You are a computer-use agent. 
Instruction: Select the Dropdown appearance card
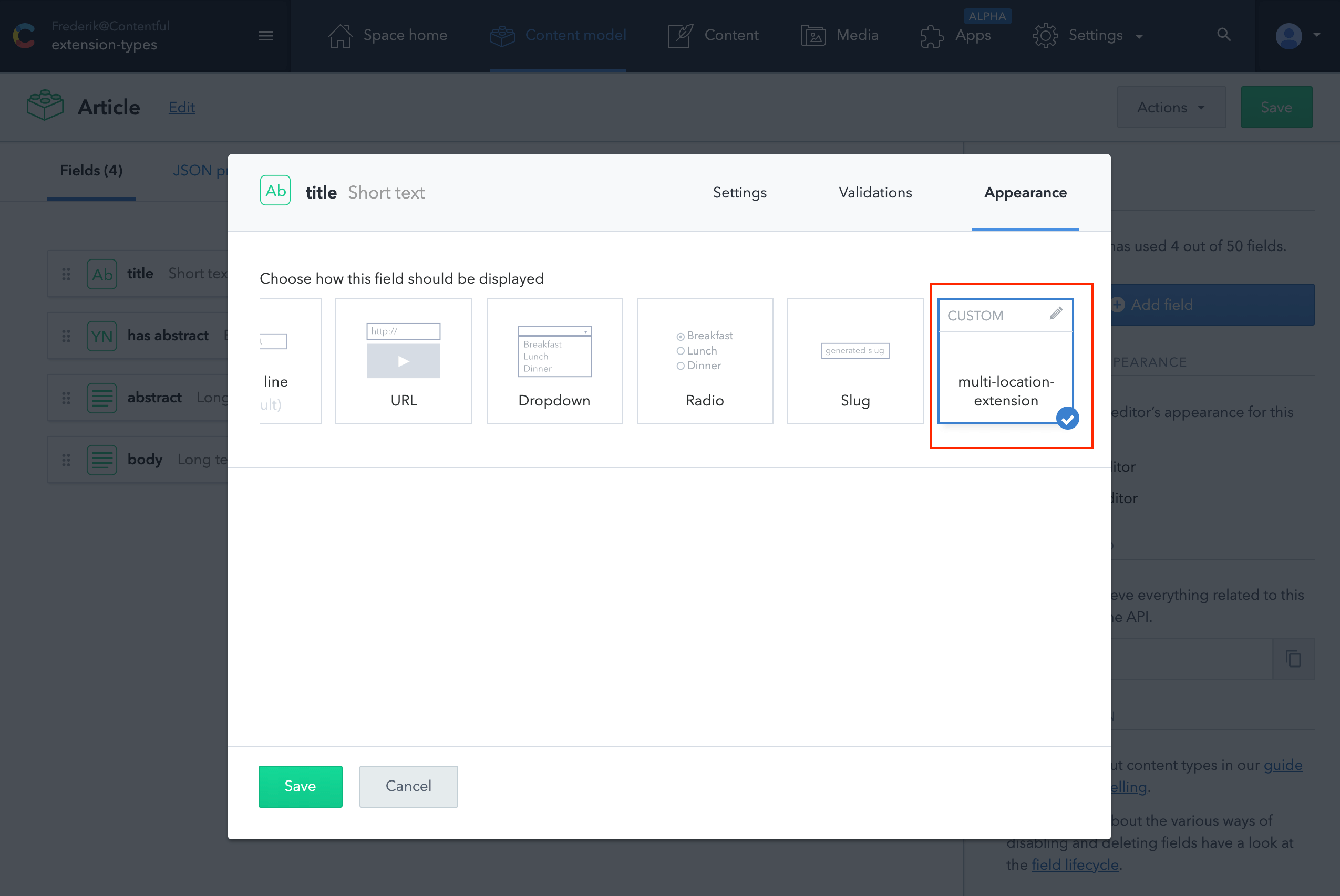pyautogui.click(x=554, y=361)
